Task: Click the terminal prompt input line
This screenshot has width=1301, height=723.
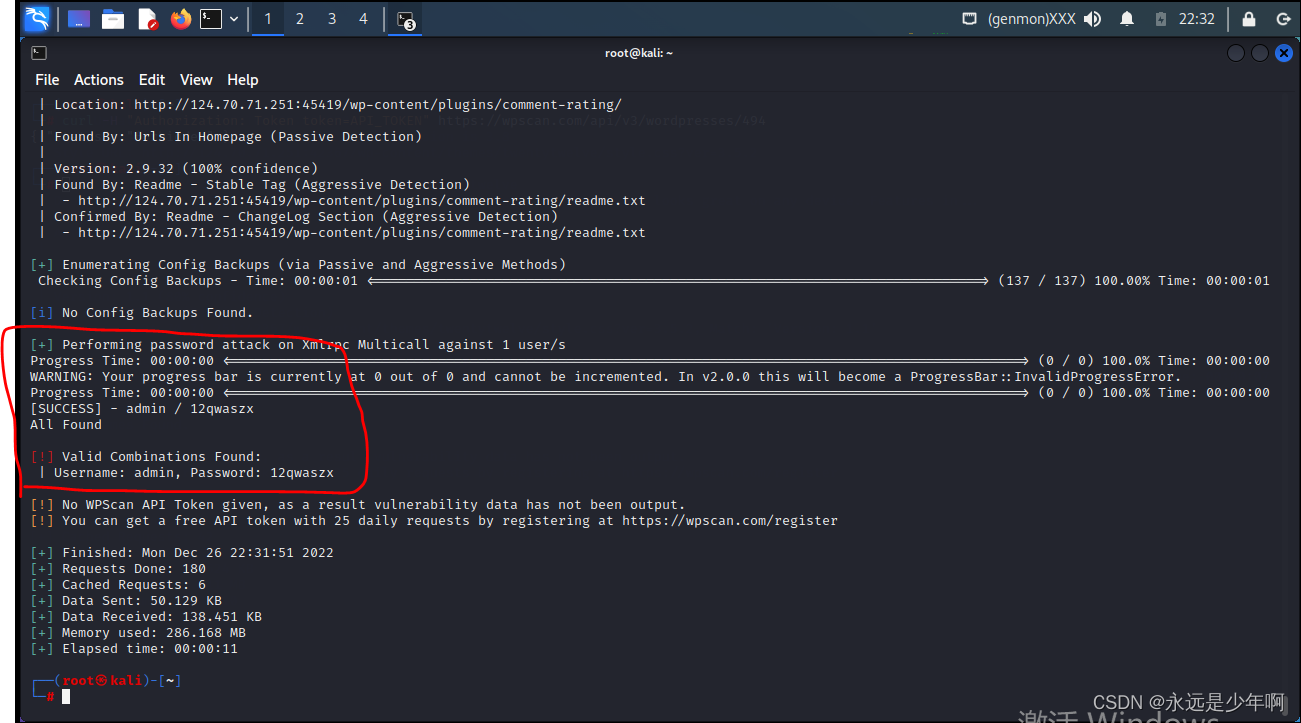Action: 66,696
